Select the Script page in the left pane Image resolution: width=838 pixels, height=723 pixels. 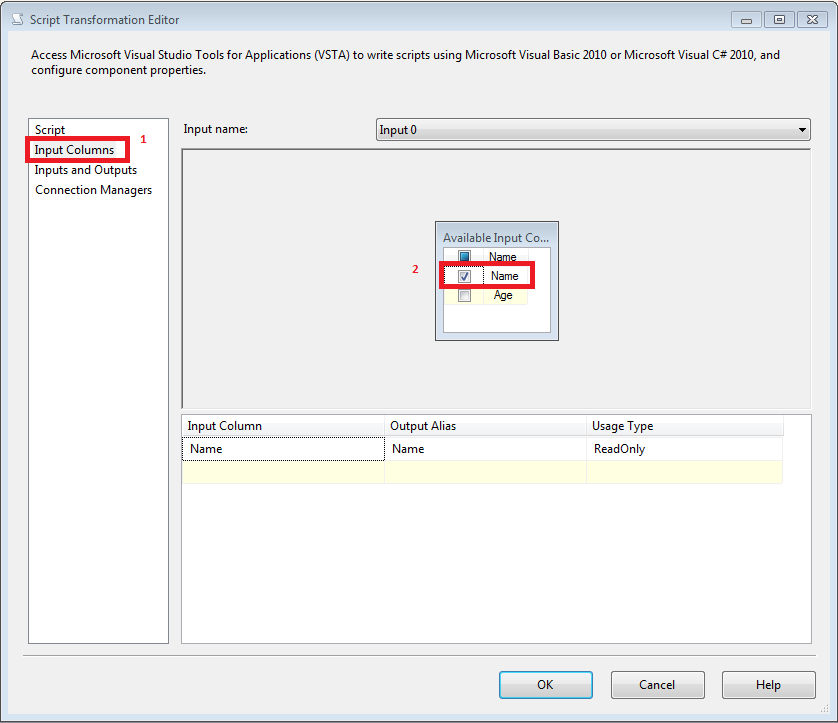(49, 129)
